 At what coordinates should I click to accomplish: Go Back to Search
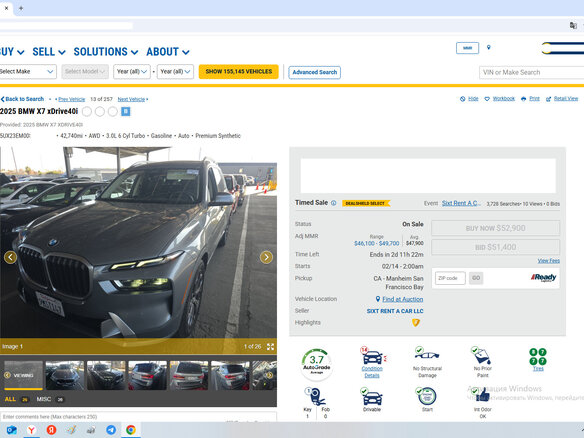(22, 99)
